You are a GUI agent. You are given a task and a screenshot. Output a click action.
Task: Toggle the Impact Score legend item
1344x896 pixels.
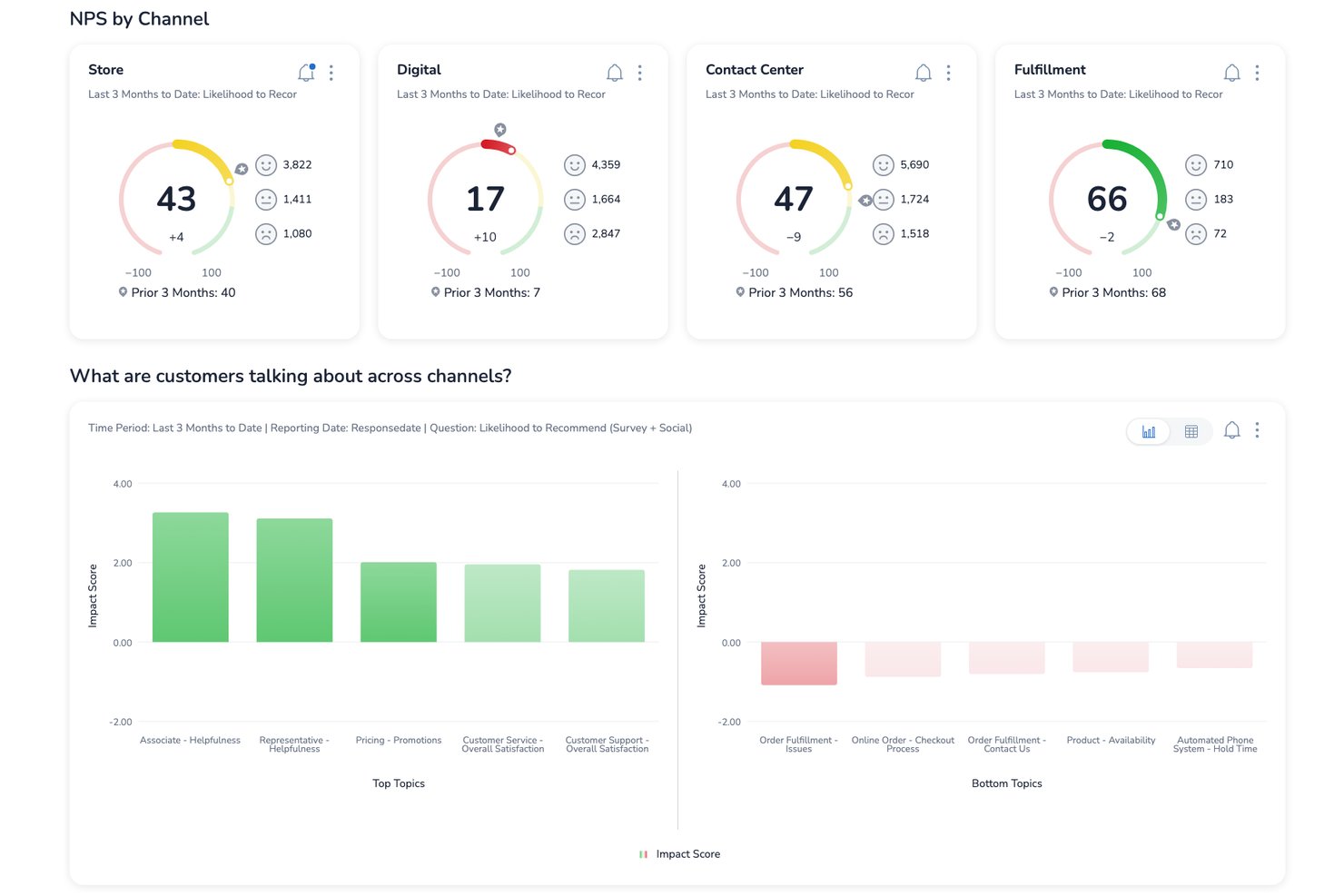(679, 854)
